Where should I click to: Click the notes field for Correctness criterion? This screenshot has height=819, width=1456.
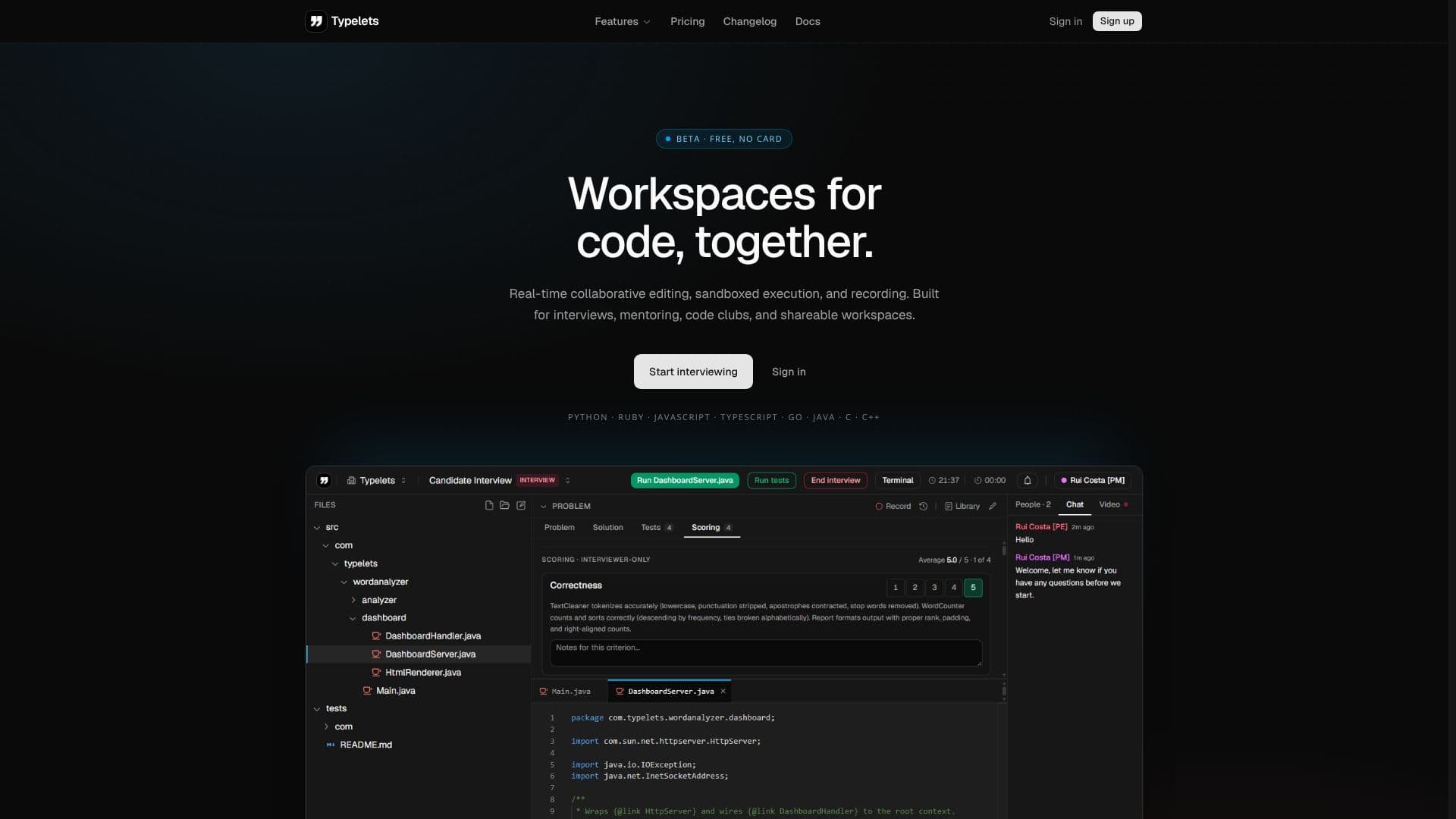click(766, 653)
